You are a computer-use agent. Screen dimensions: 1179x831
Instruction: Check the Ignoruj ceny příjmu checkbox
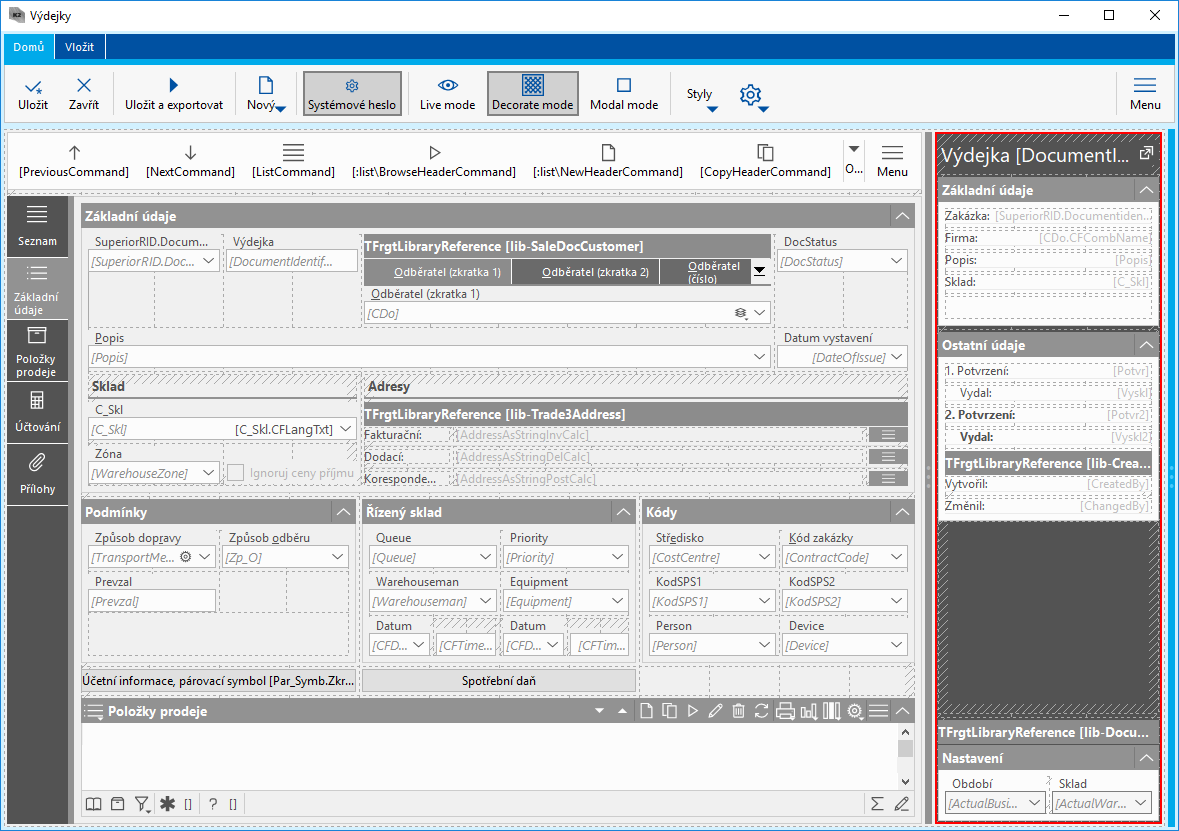(x=236, y=472)
